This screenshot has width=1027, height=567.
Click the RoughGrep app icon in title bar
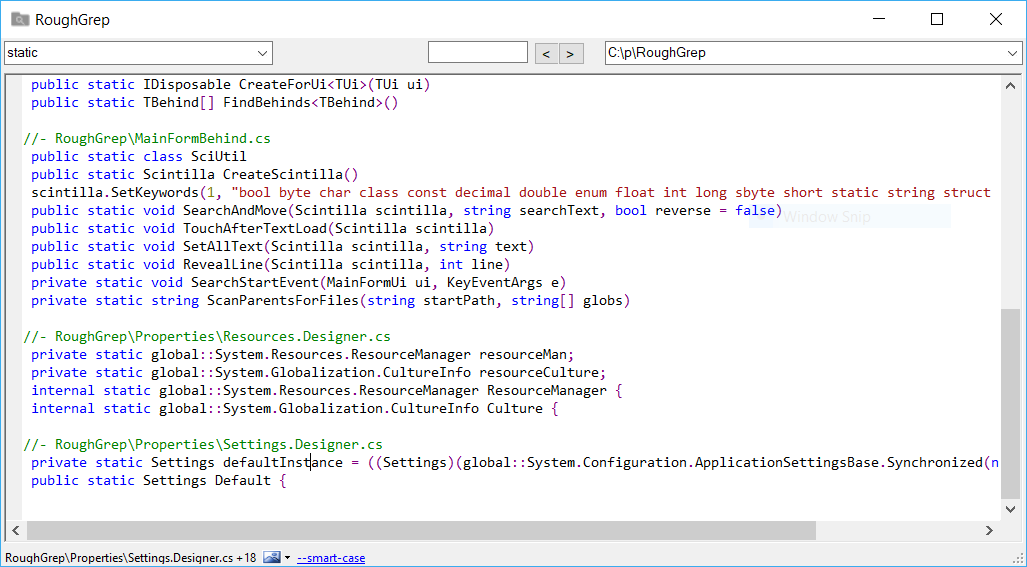pos(20,20)
